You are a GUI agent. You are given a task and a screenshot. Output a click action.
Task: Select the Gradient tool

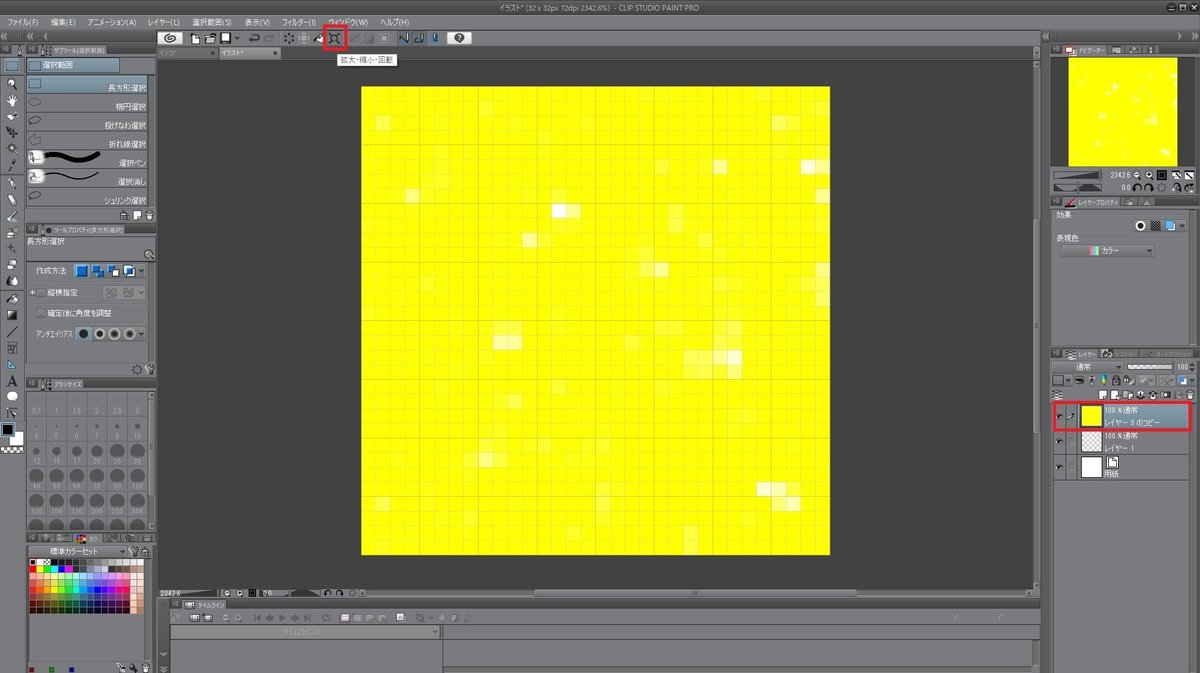click(x=12, y=314)
